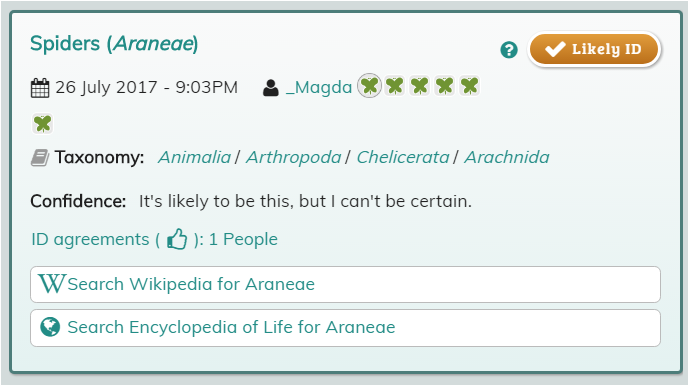The image size is (689, 386).
Task: Click the help question mark icon
Action: [509, 50]
